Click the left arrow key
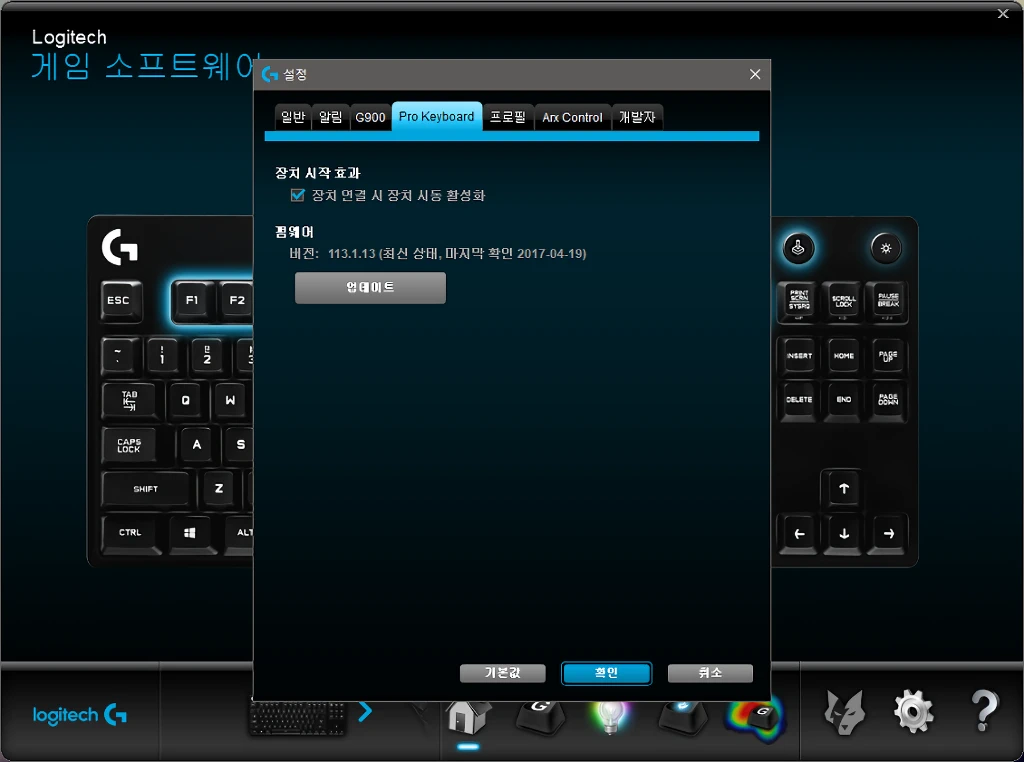Viewport: 1024px width, 762px height. click(x=799, y=533)
